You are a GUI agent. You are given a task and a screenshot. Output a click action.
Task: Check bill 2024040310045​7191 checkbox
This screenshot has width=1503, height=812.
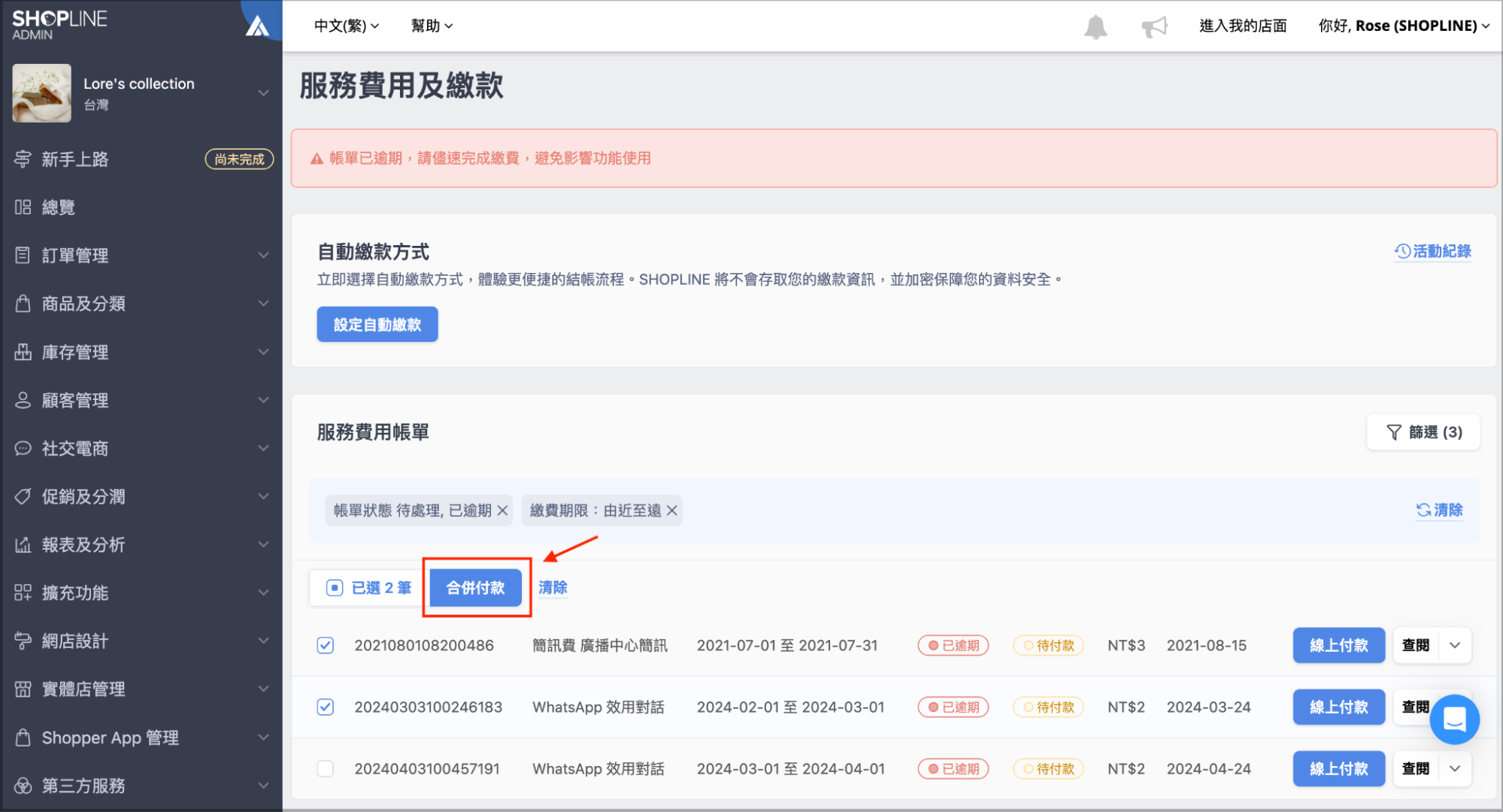(326, 768)
